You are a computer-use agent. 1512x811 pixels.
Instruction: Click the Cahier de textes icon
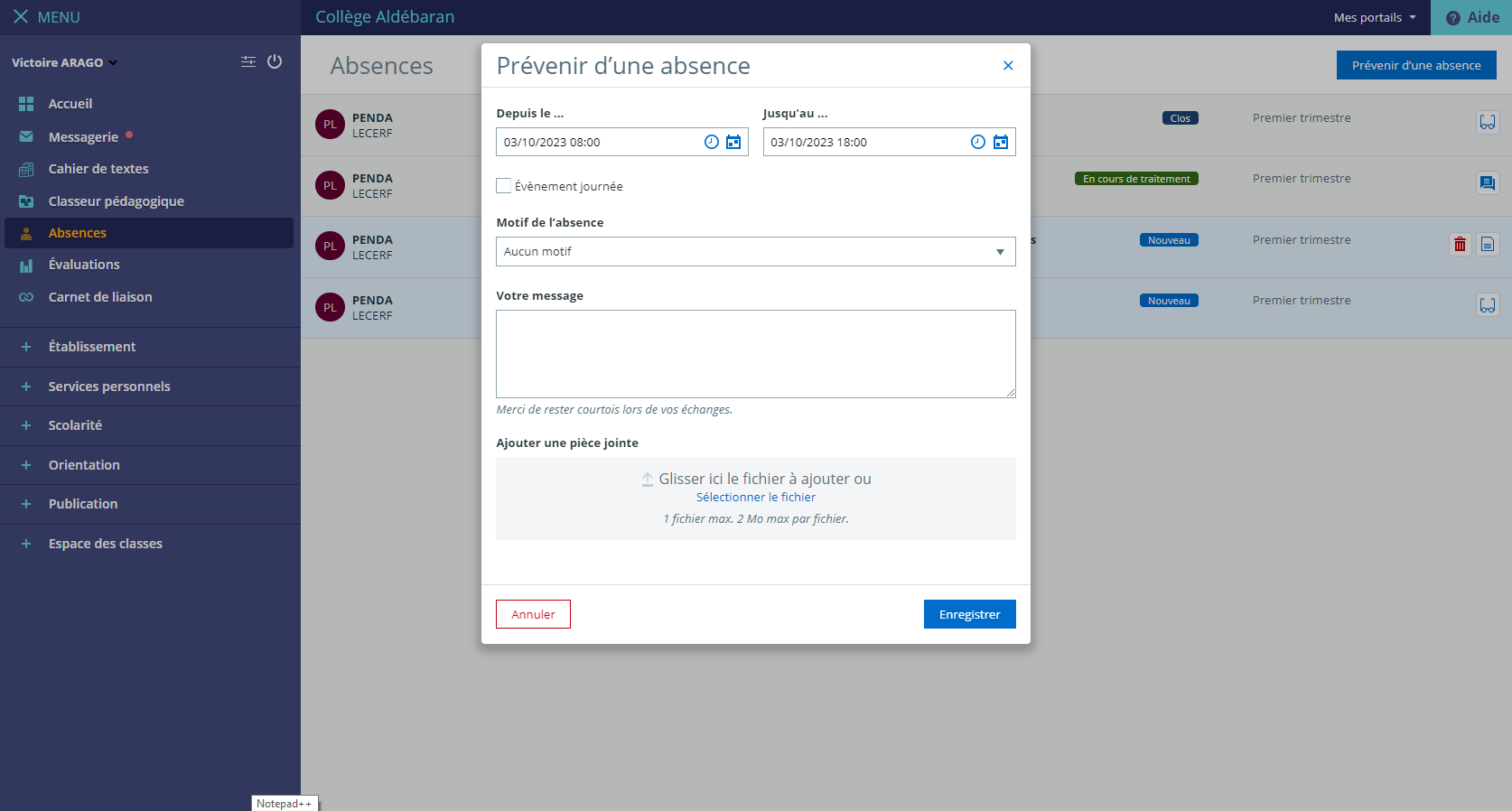26,169
